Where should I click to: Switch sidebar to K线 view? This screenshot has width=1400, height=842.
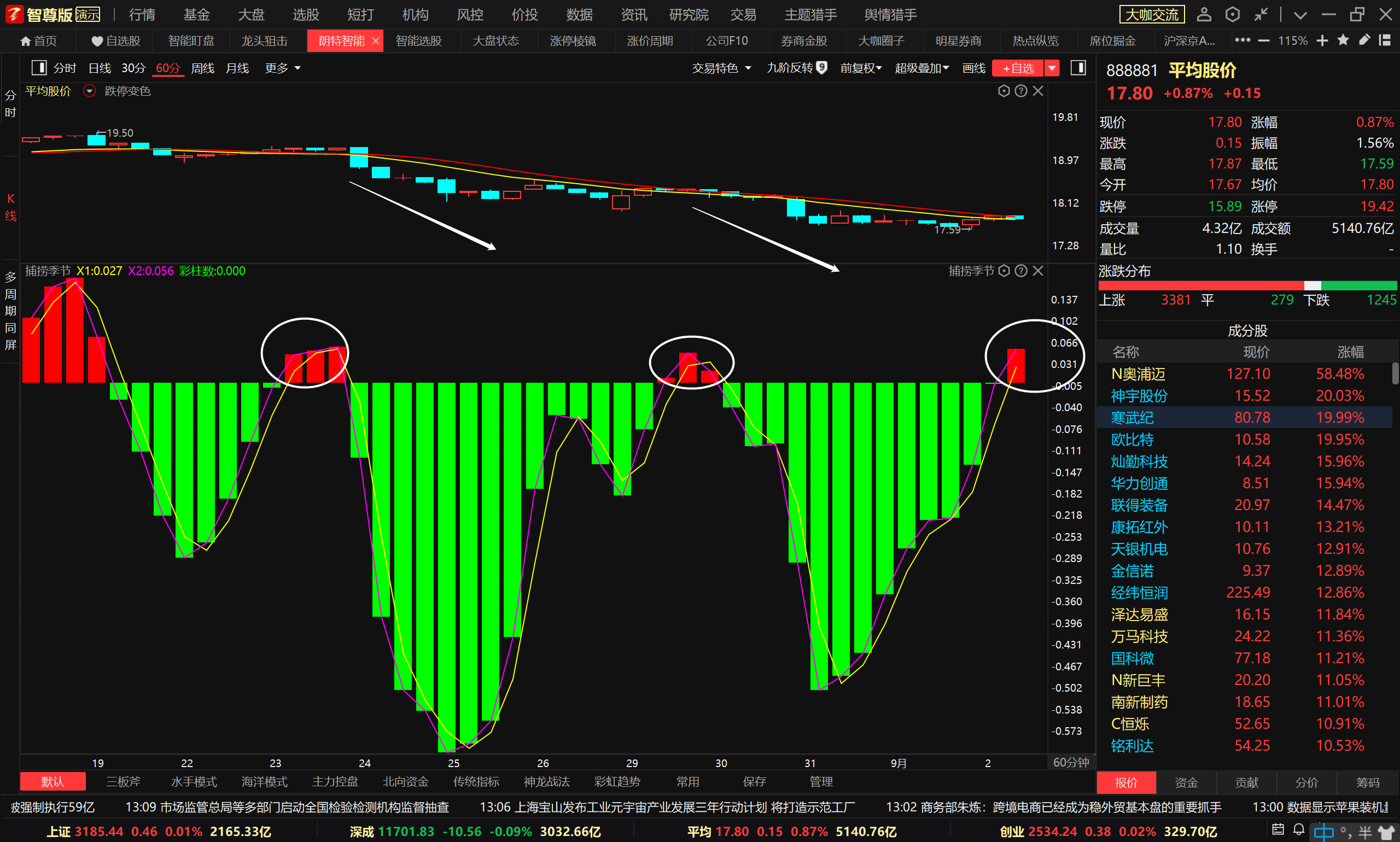pos(10,207)
